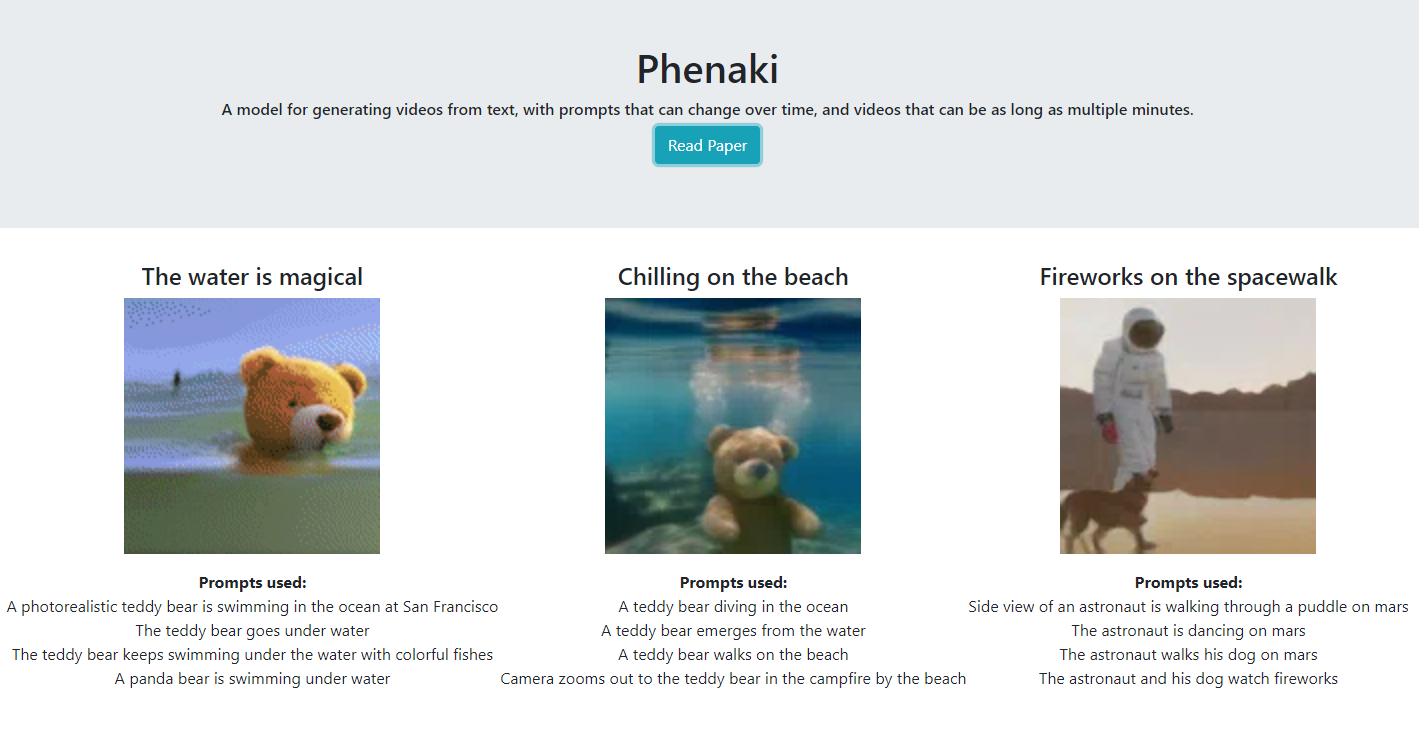The image size is (1419, 746).
Task: Click the Phenaki model description subtitle
Action: 708,110
